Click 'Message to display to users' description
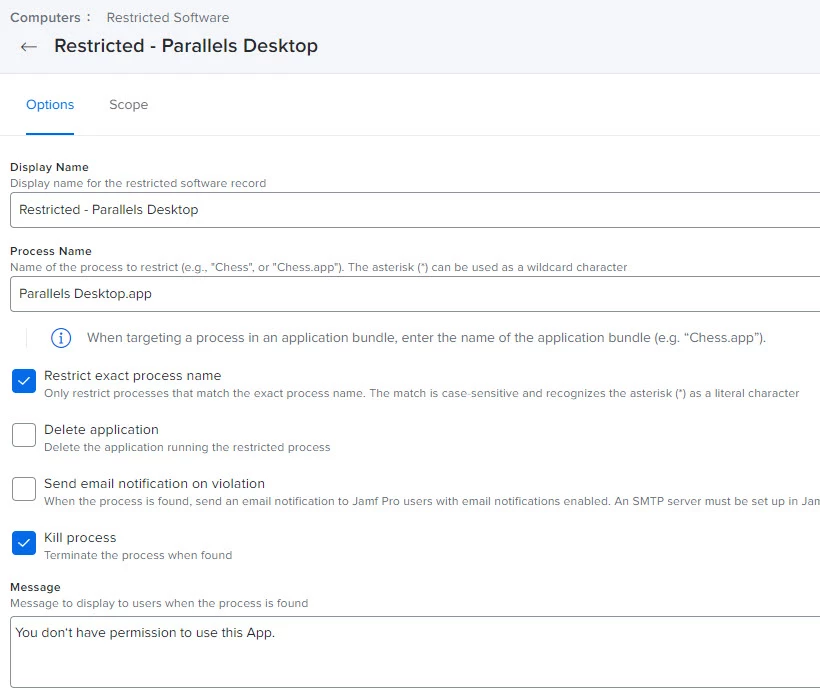 point(159,603)
